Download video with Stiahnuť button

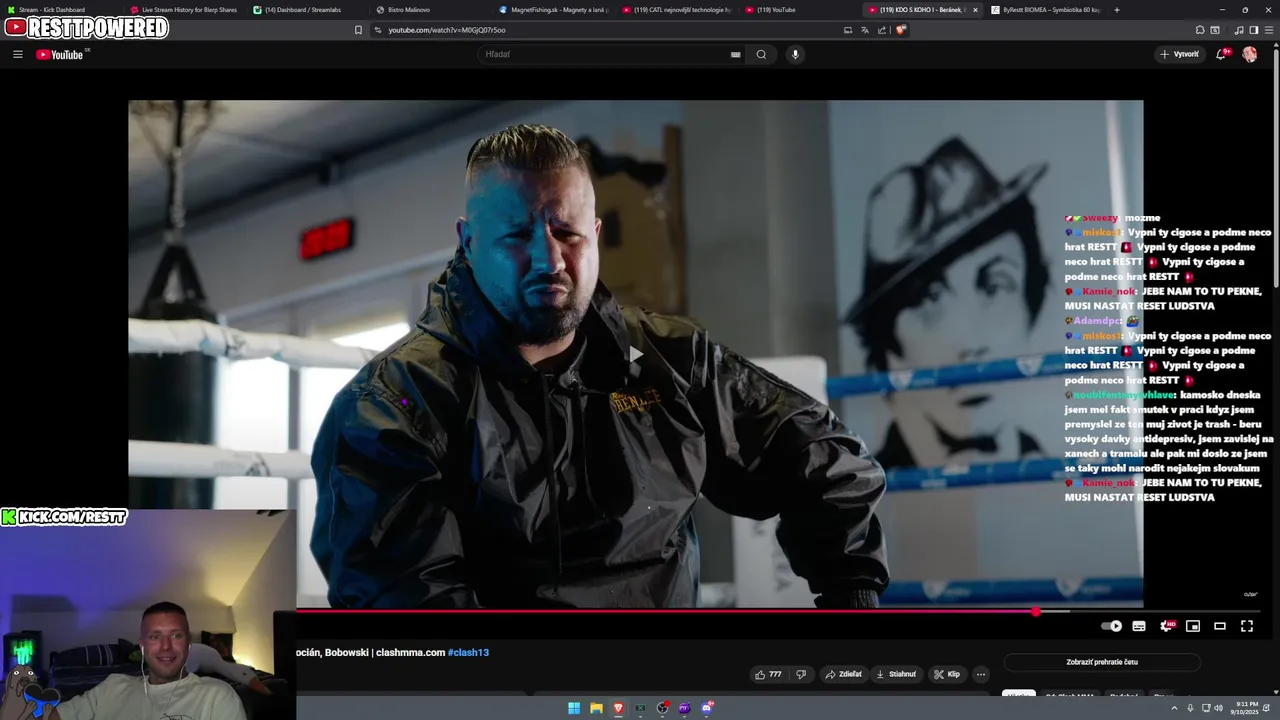coord(896,674)
